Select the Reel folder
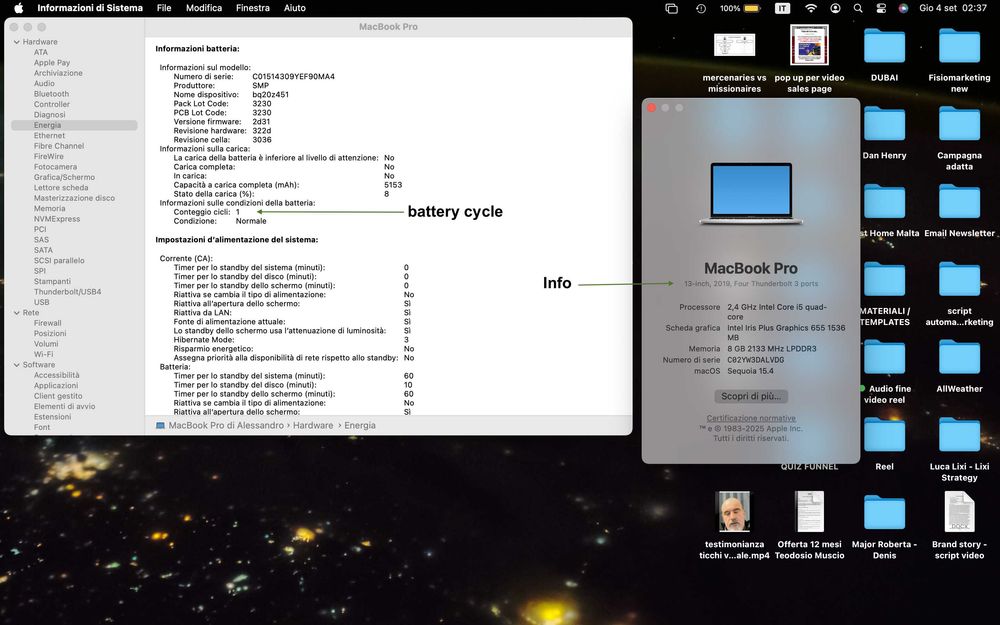This screenshot has height=625, width=1000. coord(884,436)
